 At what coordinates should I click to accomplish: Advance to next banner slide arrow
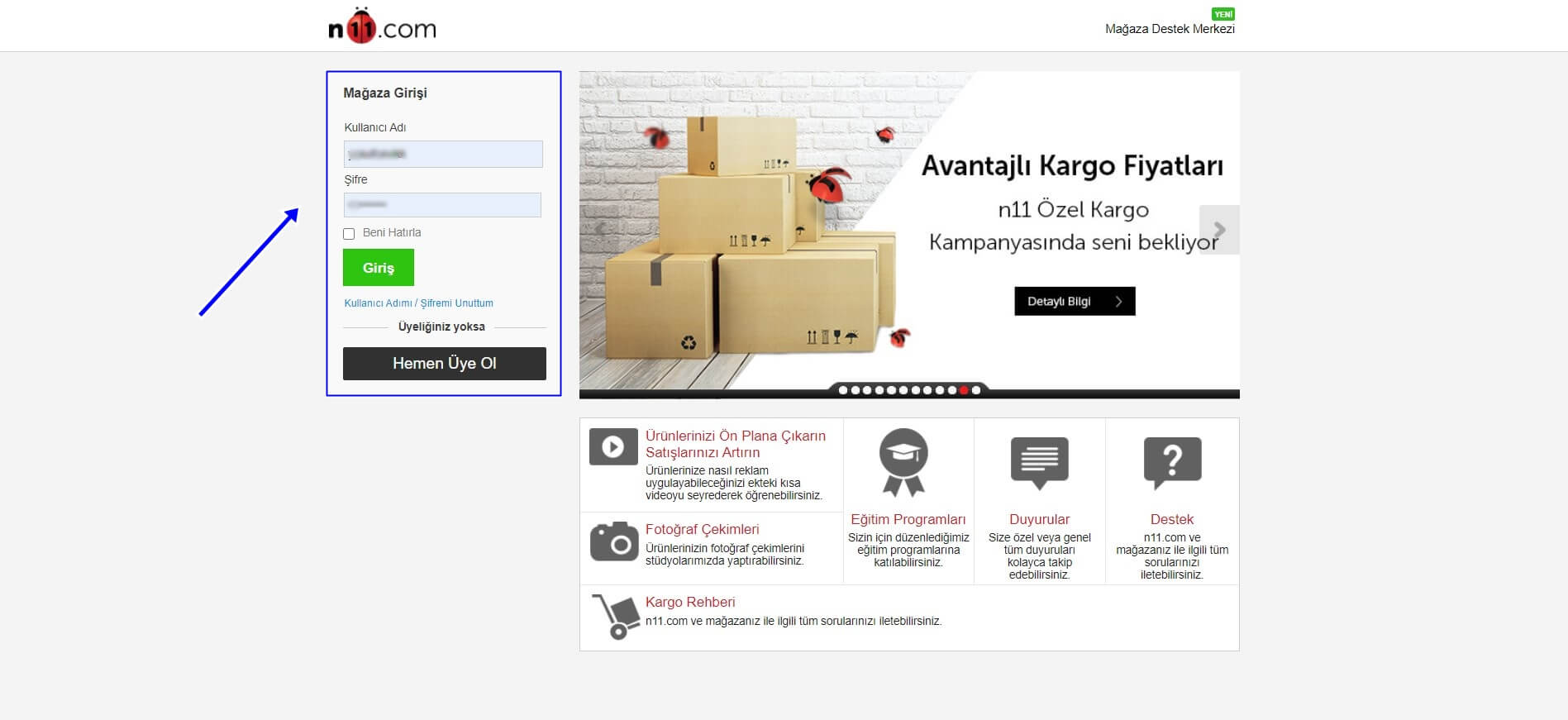1219,230
